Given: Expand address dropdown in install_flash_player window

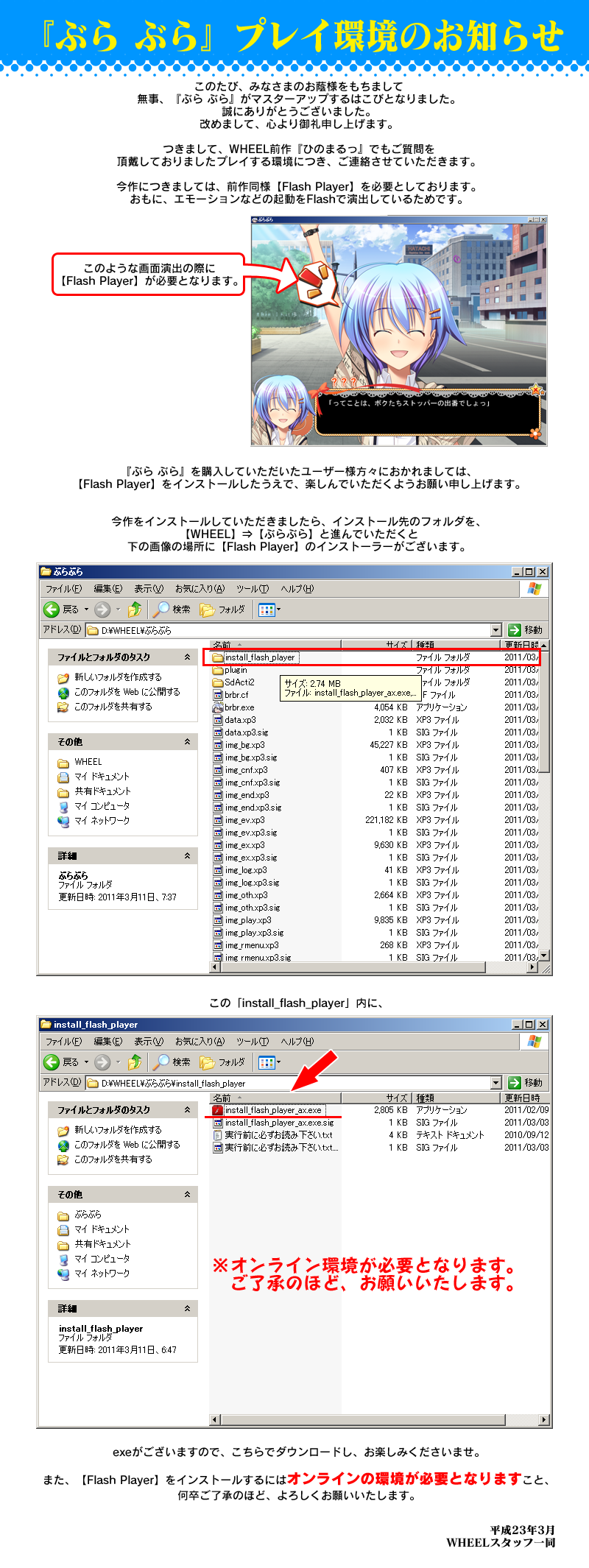Looking at the screenshot, I should pos(495,1082).
